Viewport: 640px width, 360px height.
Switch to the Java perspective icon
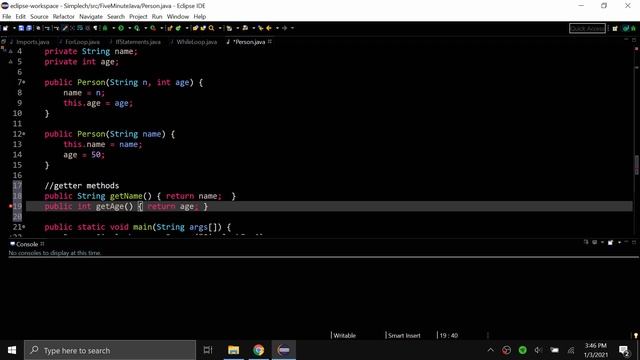626,28
